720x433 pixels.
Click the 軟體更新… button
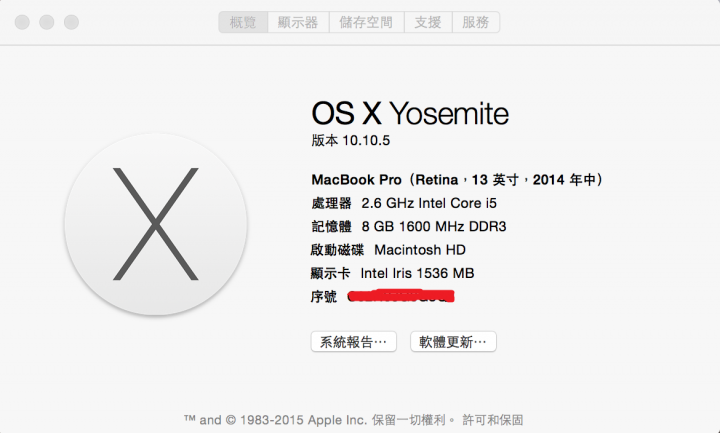453,342
